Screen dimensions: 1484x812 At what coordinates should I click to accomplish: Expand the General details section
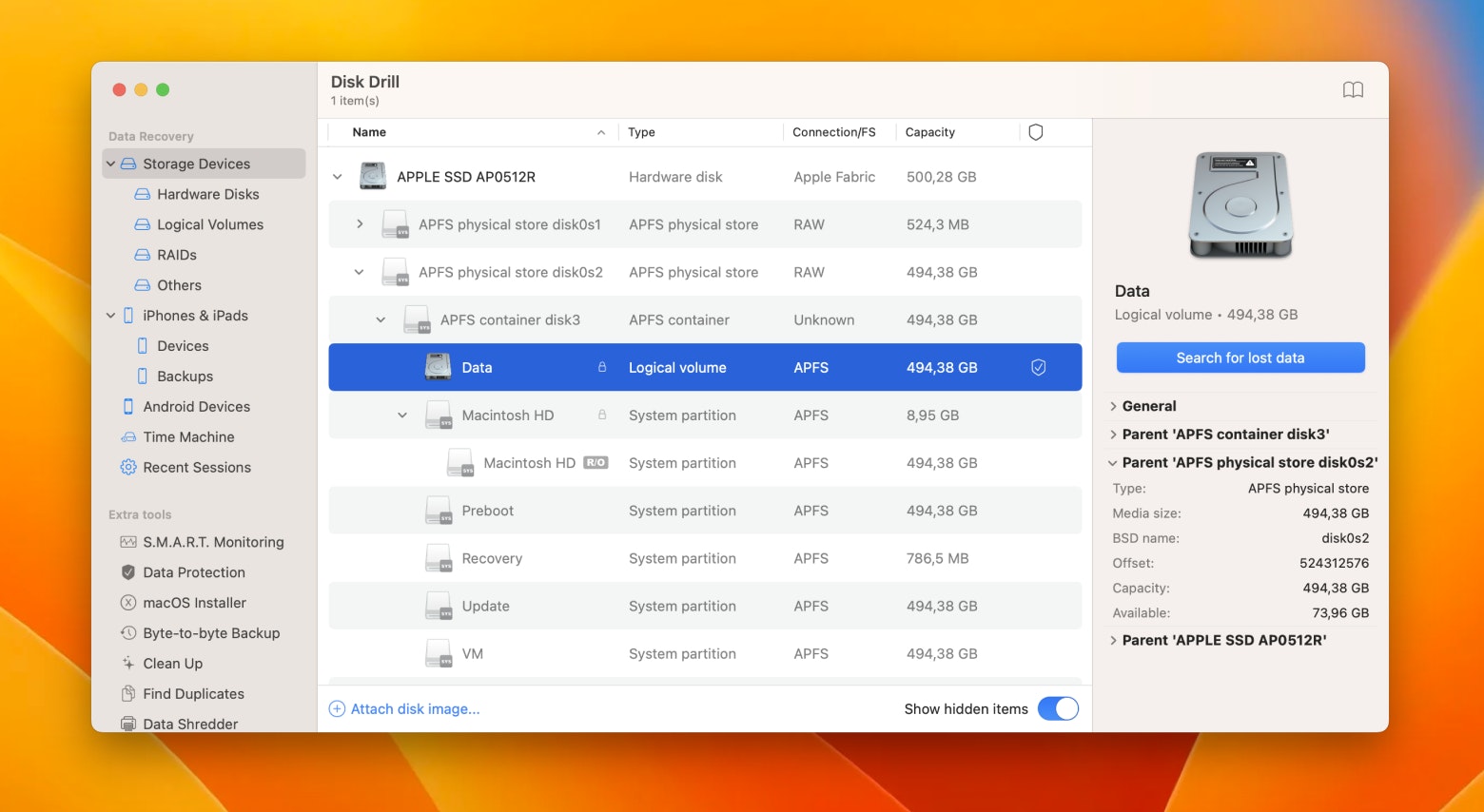1113,406
